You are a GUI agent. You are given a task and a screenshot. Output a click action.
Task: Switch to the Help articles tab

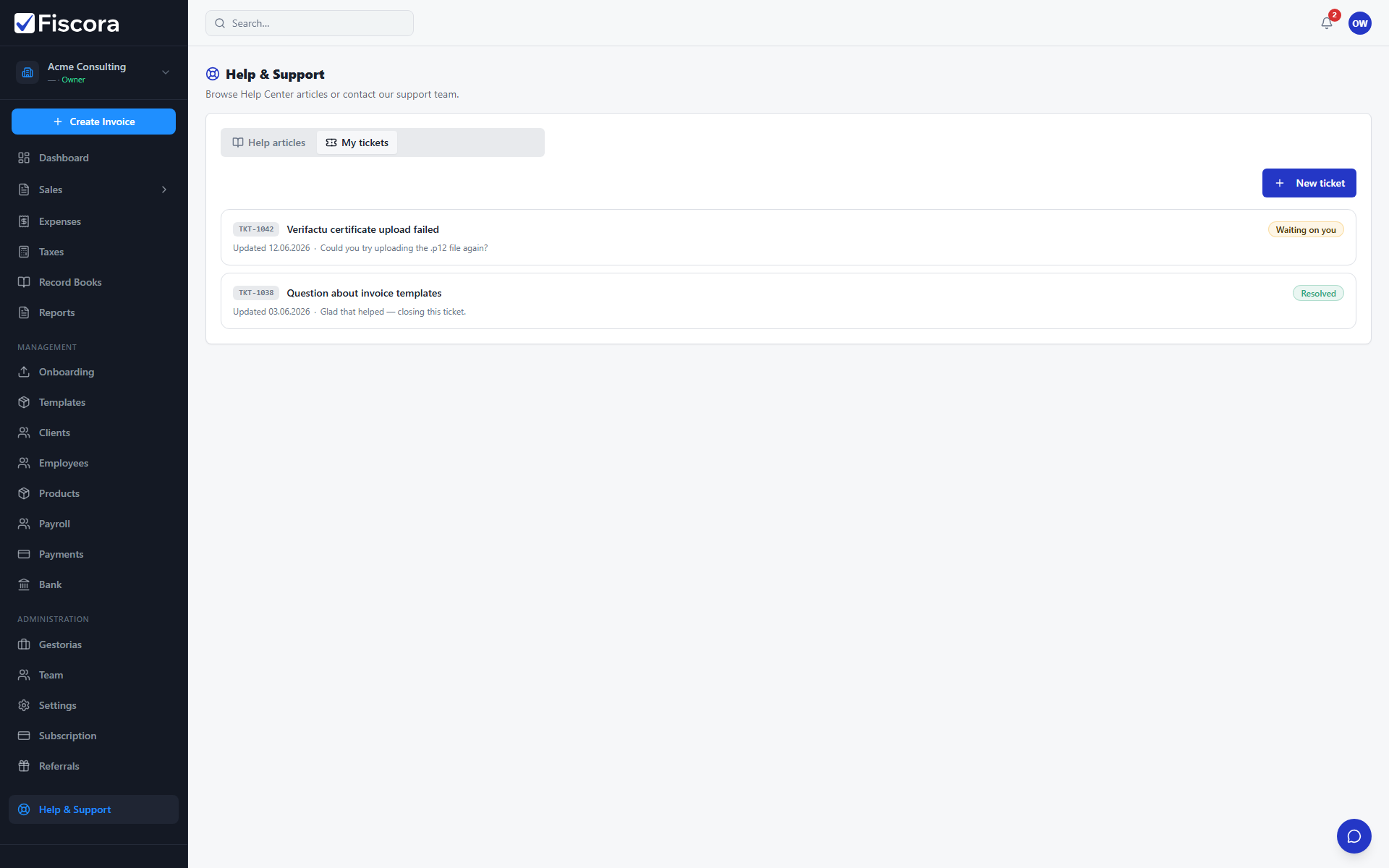(268, 142)
